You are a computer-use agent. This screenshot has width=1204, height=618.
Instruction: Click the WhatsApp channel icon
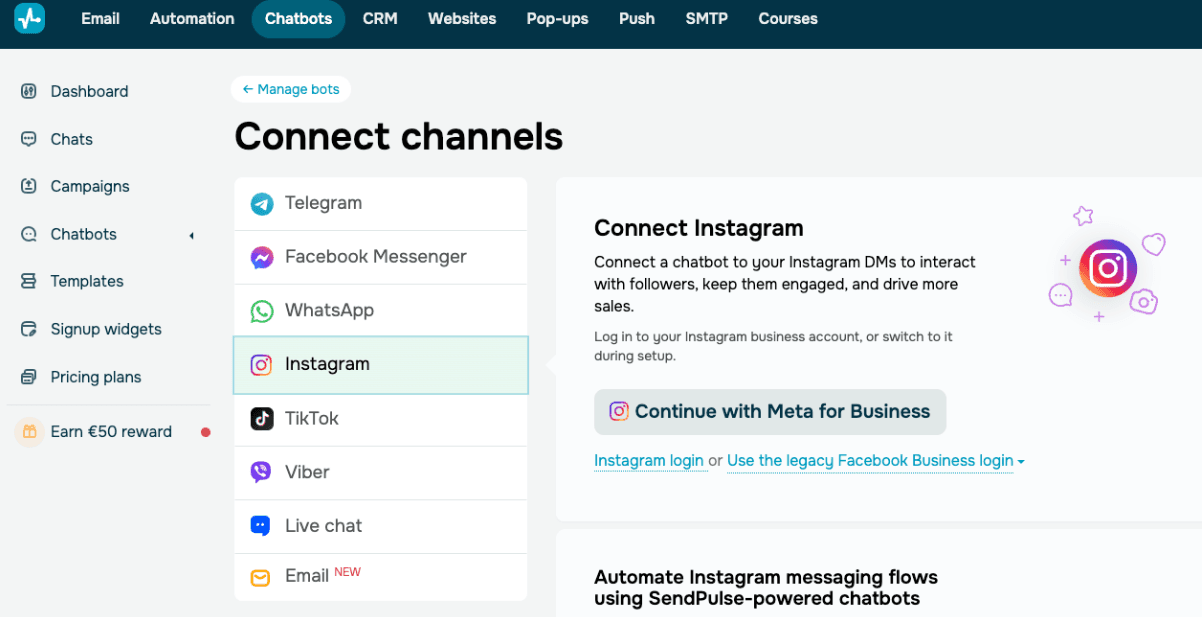(262, 311)
